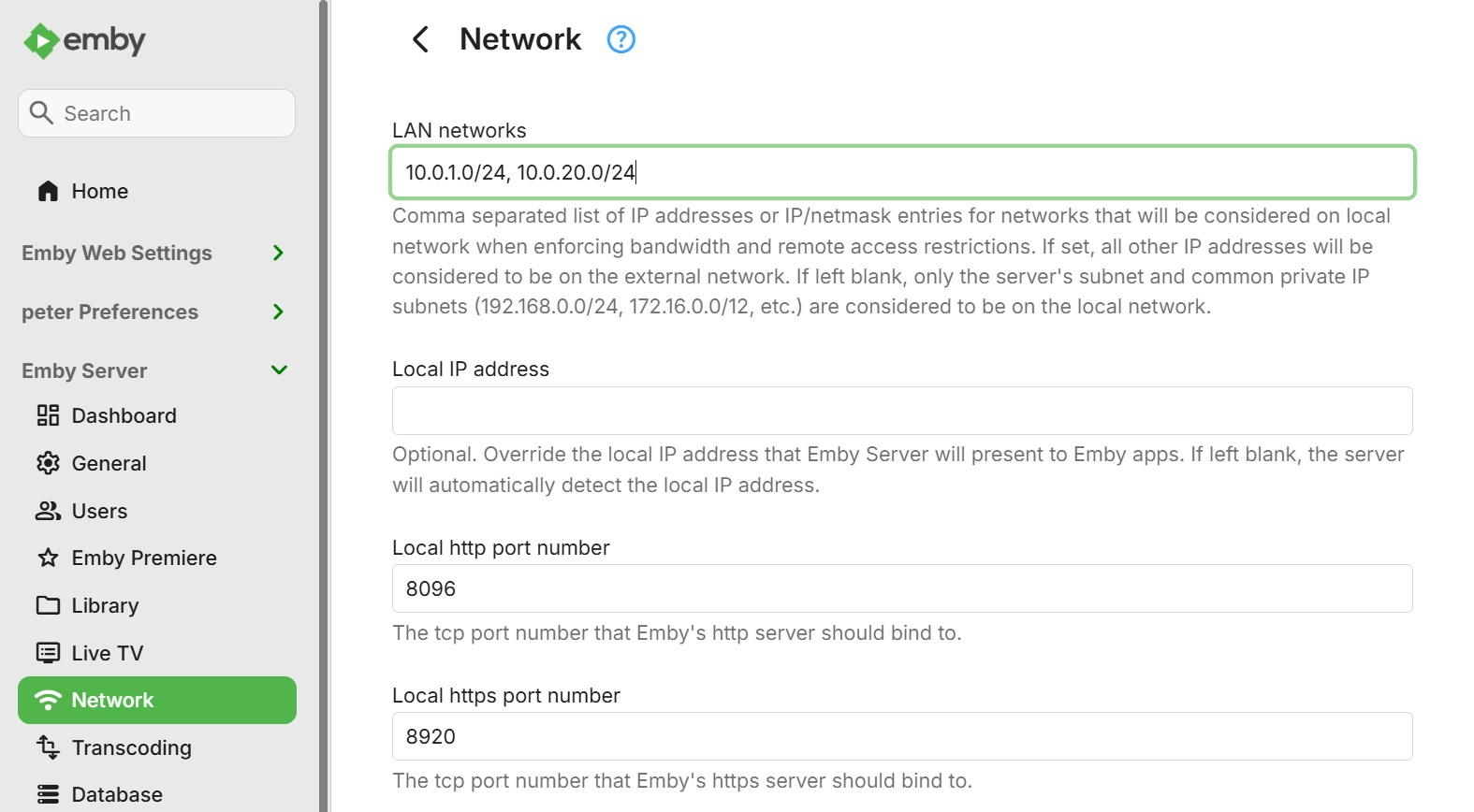This screenshot has height=812, width=1474.
Task: Click the Live TV icon
Action: coord(48,653)
